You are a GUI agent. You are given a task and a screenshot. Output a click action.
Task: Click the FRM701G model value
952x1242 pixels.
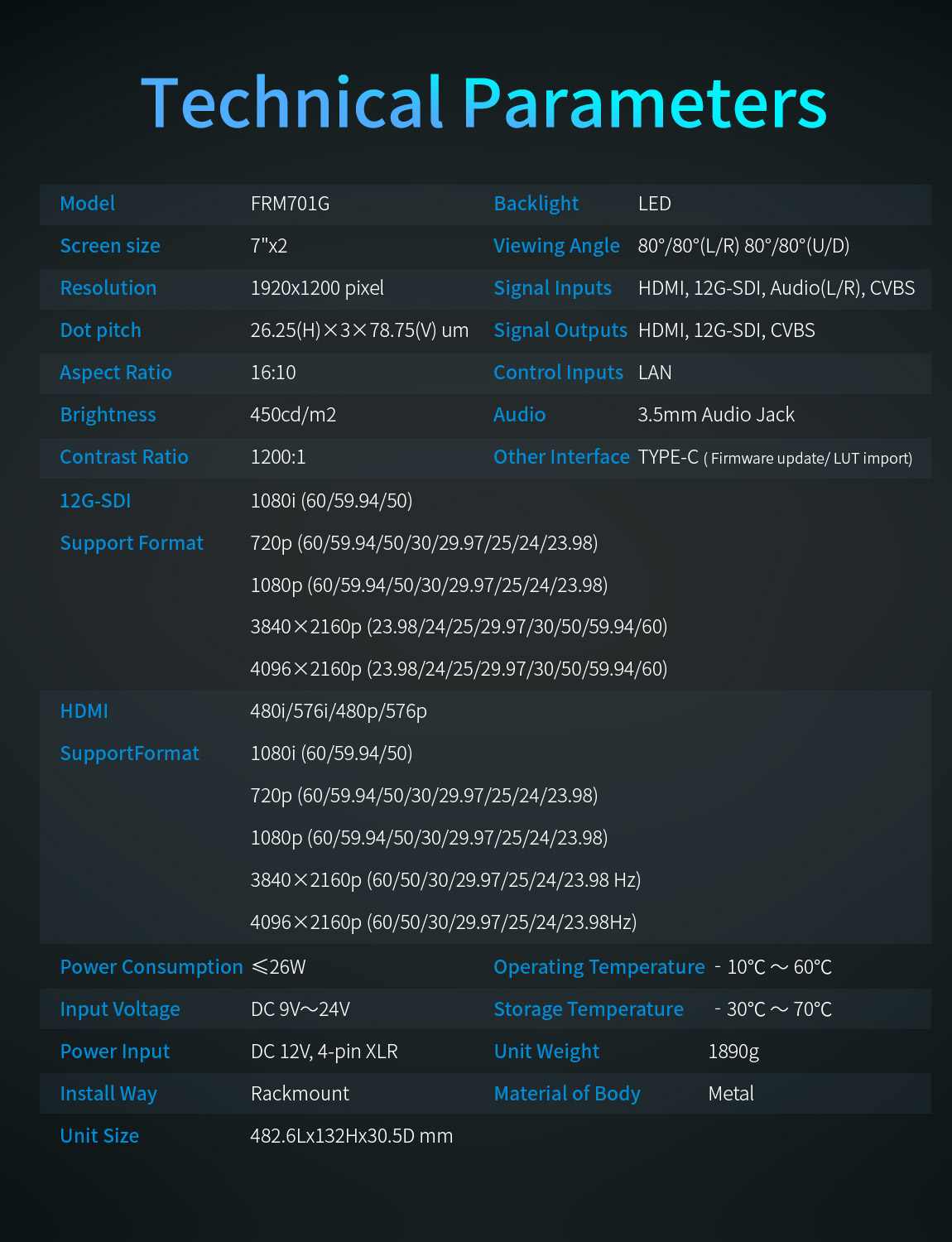pyautogui.click(x=290, y=204)
